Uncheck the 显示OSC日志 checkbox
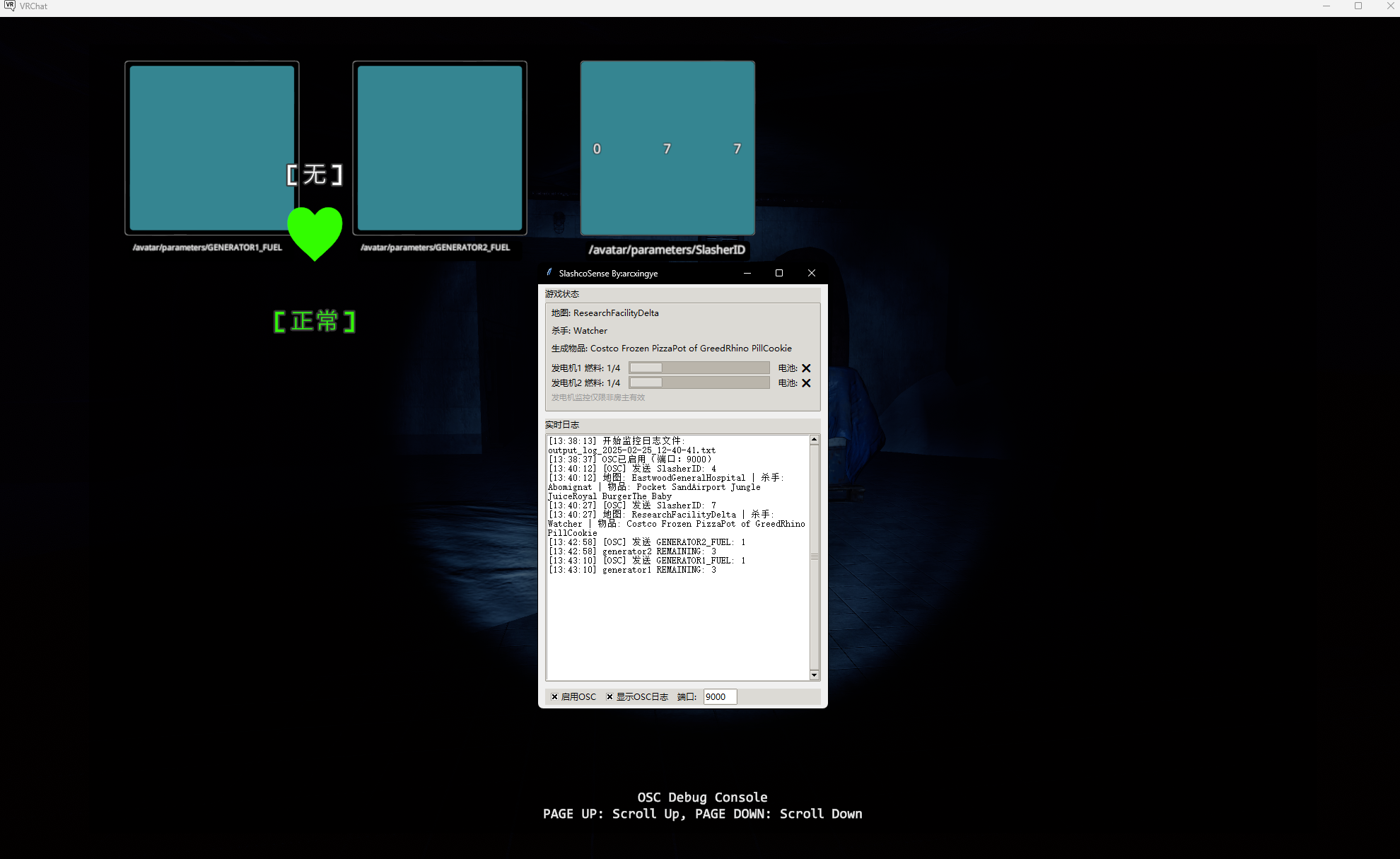Screen dimensions: 1400x859 (x=609, y=697)
